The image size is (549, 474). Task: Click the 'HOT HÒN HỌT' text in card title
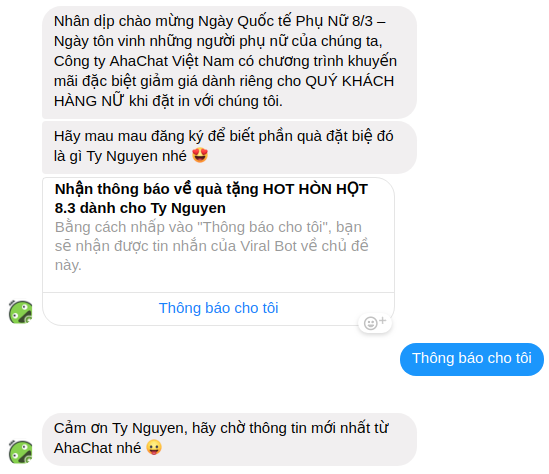(x=315, y=189)
